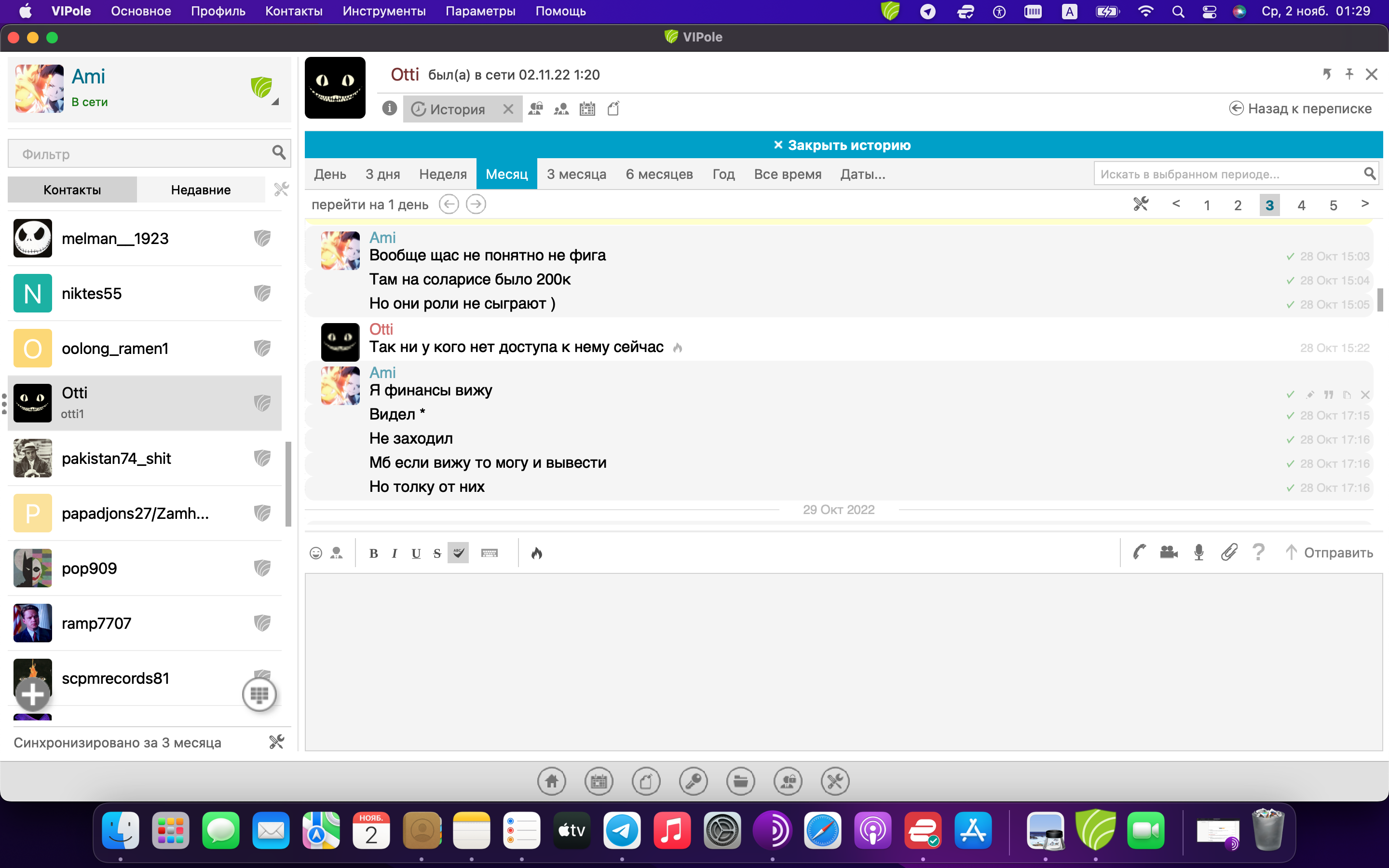Click the question mark icon in message toolbar

[x=1258, y=552]
